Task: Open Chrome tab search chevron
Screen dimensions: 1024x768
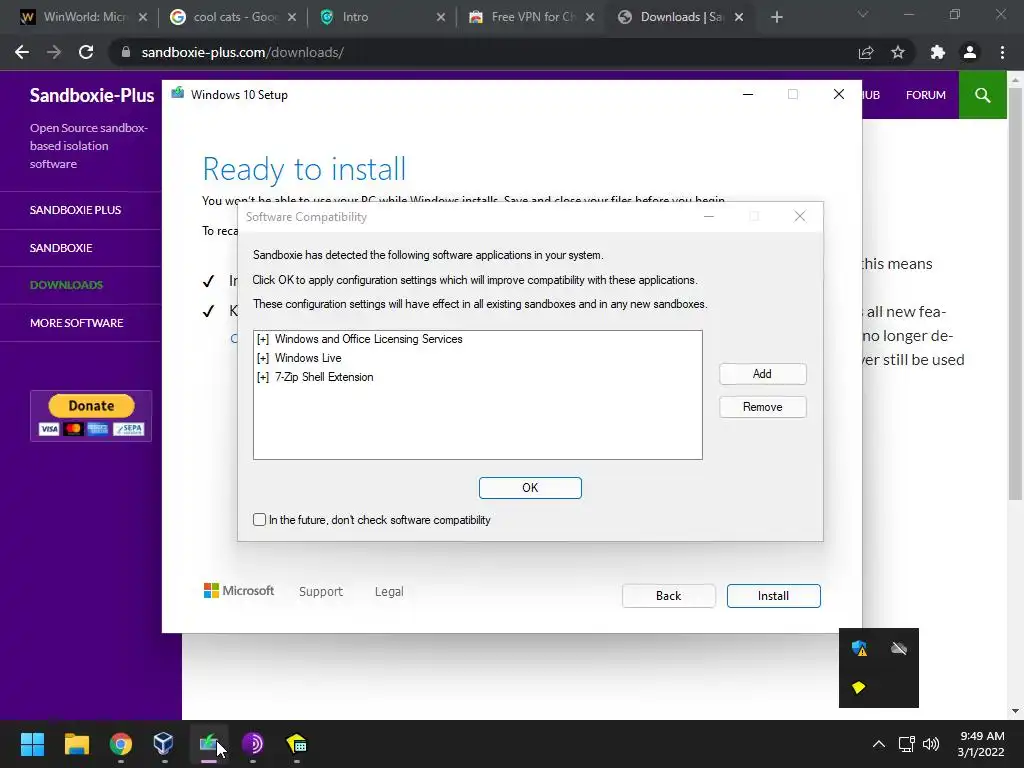Action: (x=863, y=14)
